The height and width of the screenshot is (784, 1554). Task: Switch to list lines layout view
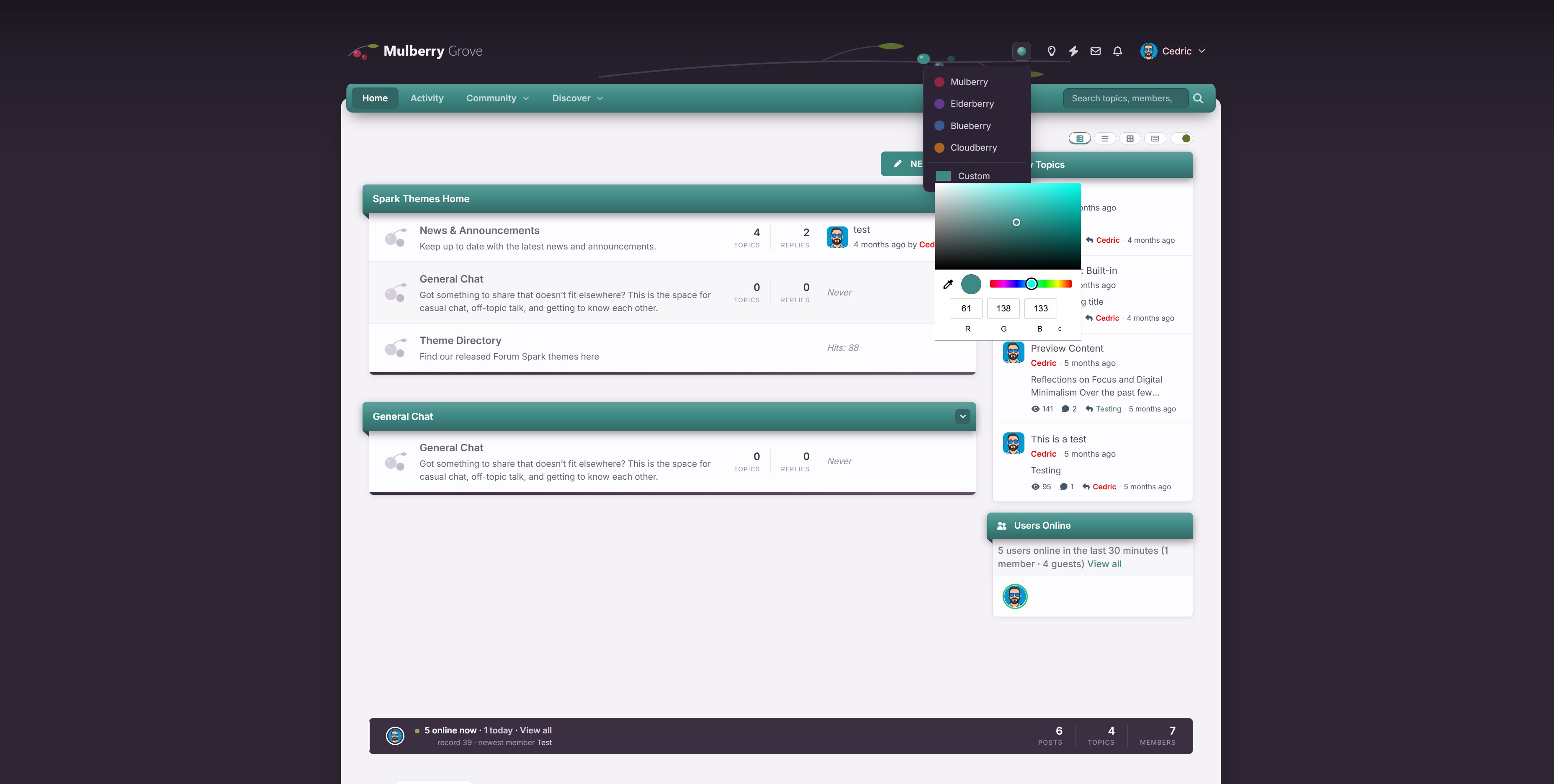pos(1104,139)
